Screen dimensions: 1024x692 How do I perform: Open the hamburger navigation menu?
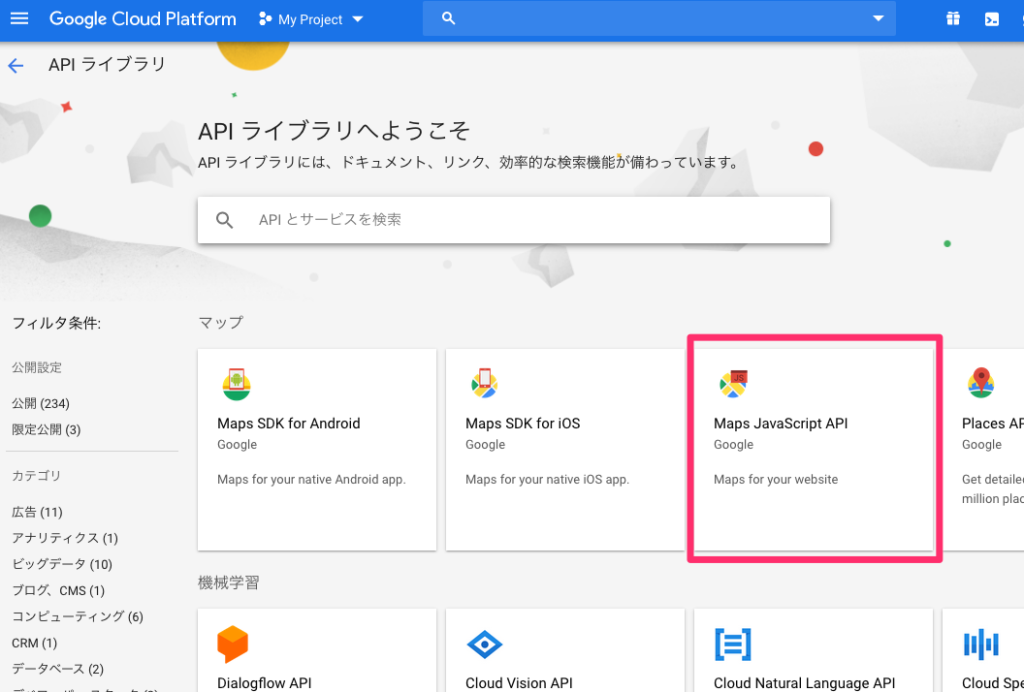[20, 18]
